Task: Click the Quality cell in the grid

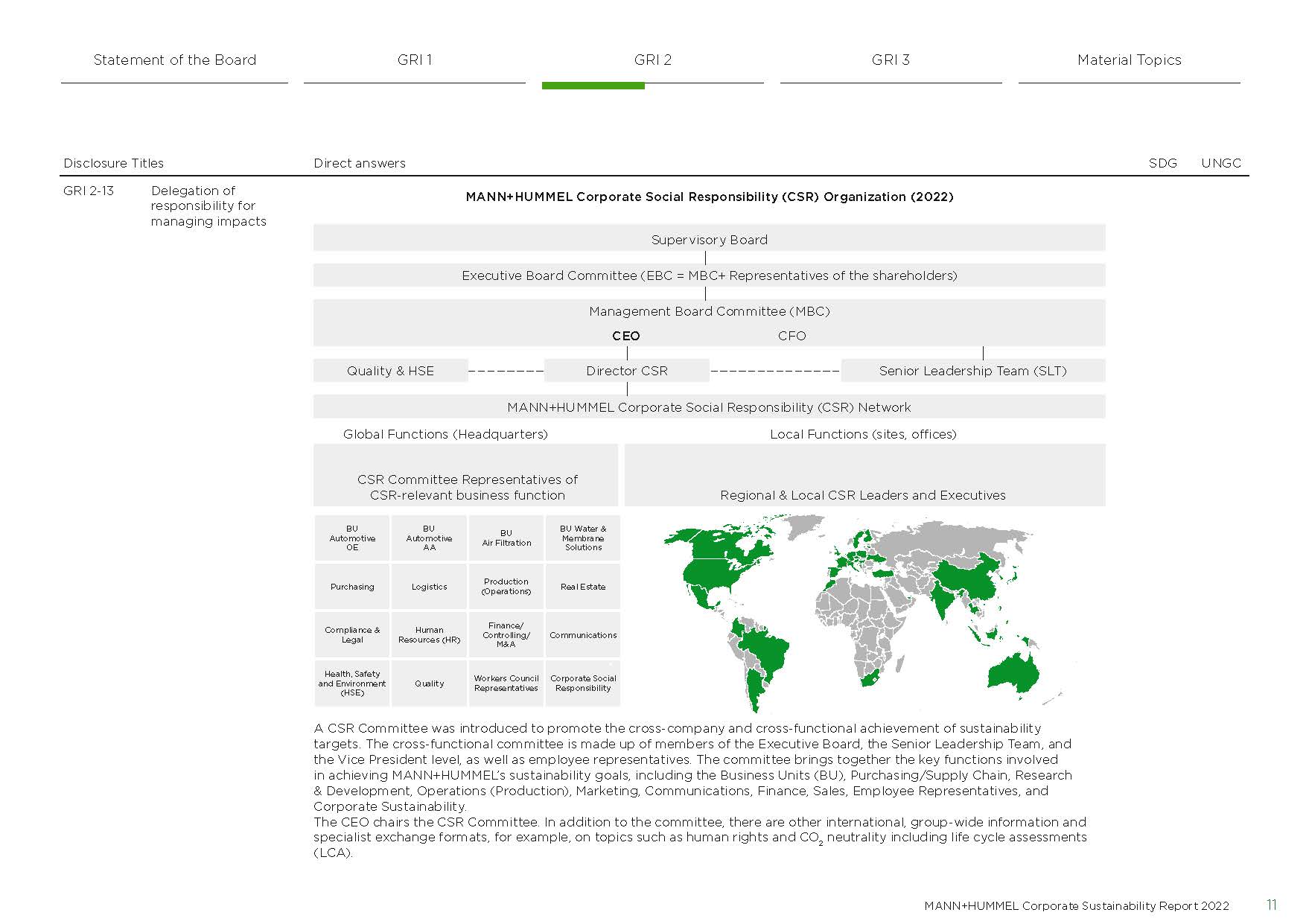Action: tap(429, 684)
